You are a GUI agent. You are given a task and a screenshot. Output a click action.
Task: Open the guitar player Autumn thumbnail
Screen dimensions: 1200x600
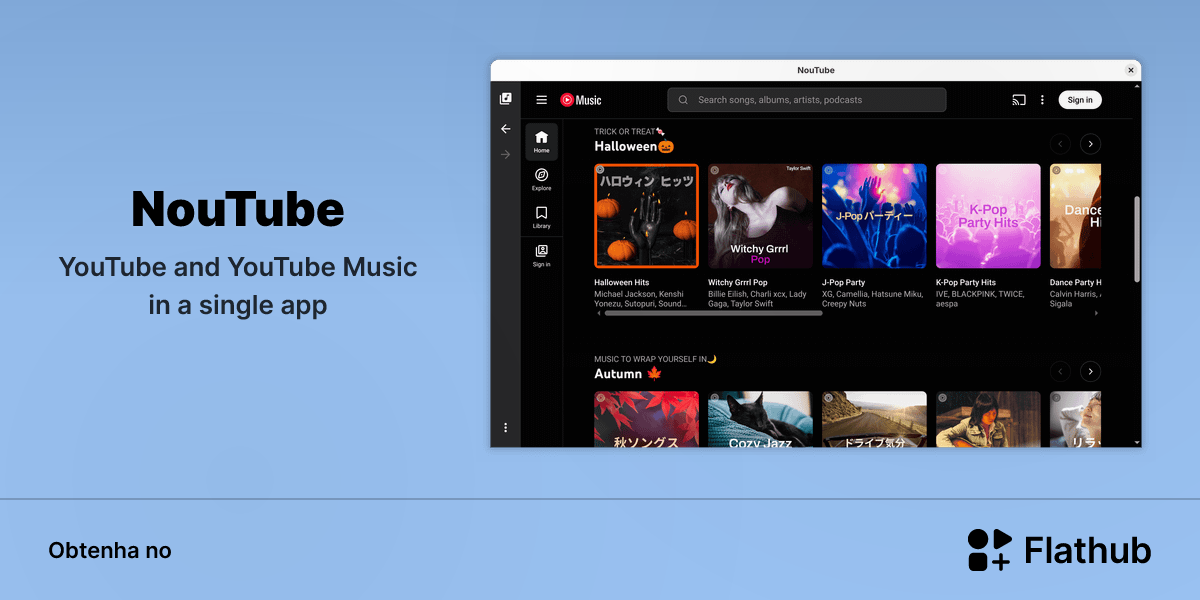(988, 419)
